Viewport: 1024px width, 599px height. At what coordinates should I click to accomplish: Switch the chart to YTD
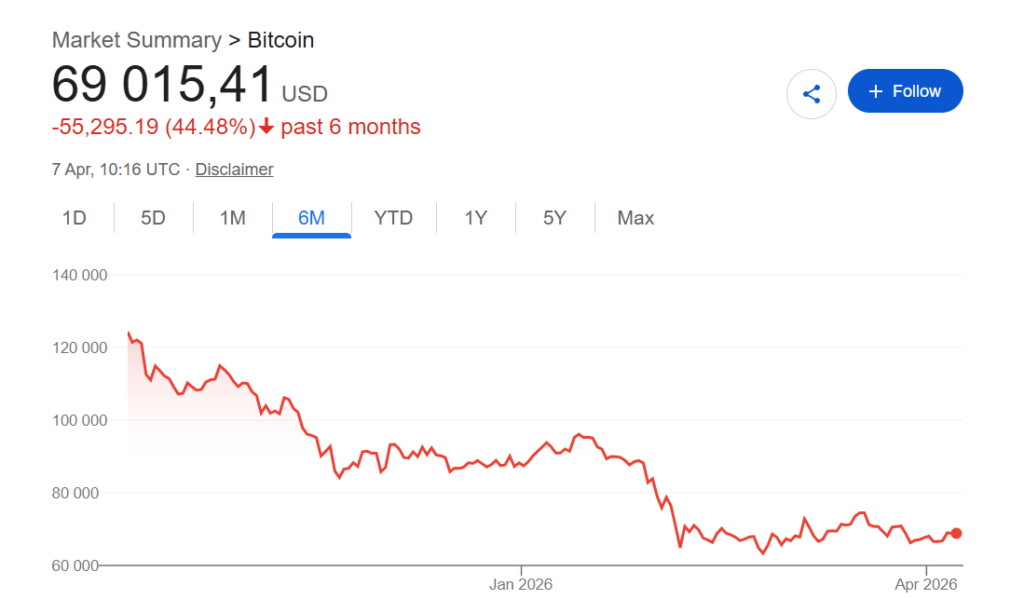393,218
